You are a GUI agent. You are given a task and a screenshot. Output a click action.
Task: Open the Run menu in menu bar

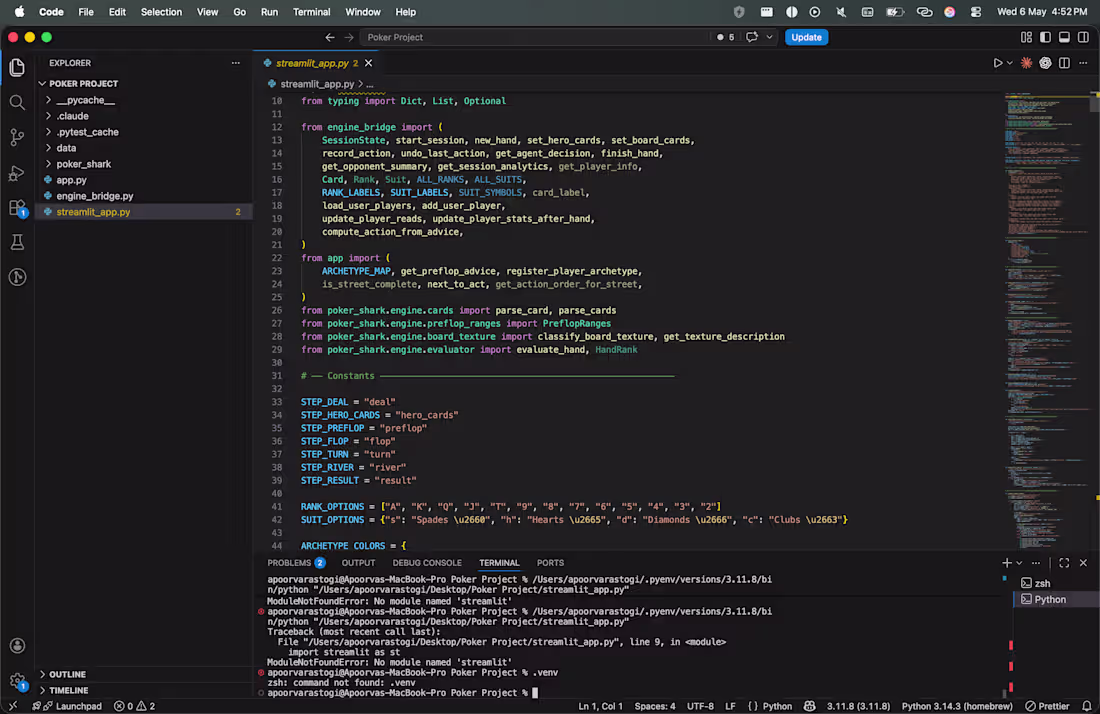pos(269,12)
